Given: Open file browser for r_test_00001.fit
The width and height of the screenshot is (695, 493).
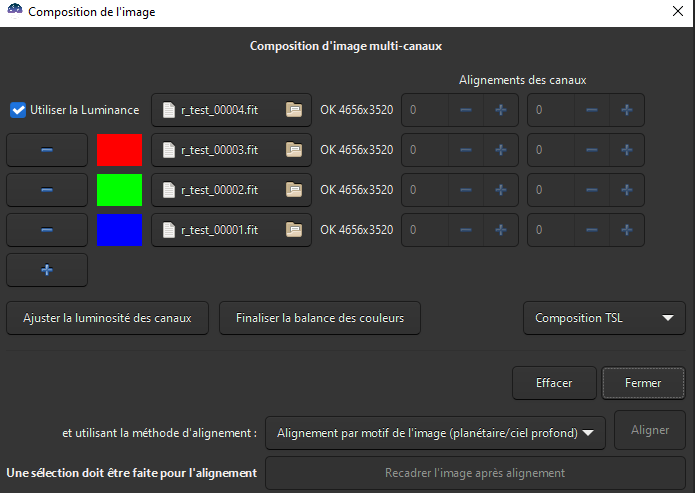Looking at the screenshot, I should (x=294, y=230).
